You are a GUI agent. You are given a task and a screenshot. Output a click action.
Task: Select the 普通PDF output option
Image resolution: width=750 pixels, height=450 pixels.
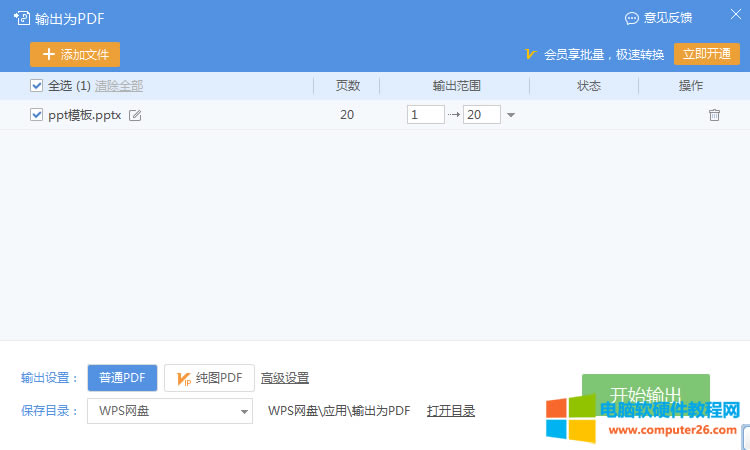122,378
